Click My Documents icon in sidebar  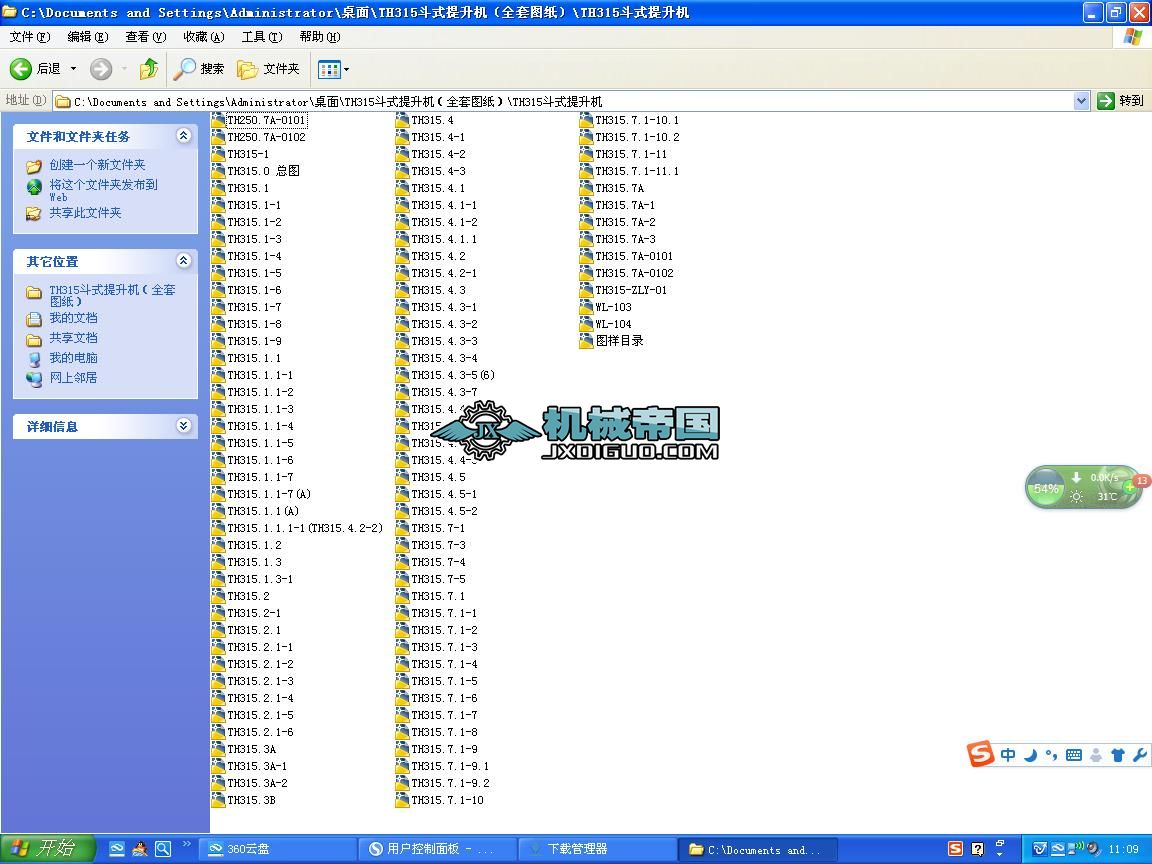pyautogui.click(x=34, y=319)
